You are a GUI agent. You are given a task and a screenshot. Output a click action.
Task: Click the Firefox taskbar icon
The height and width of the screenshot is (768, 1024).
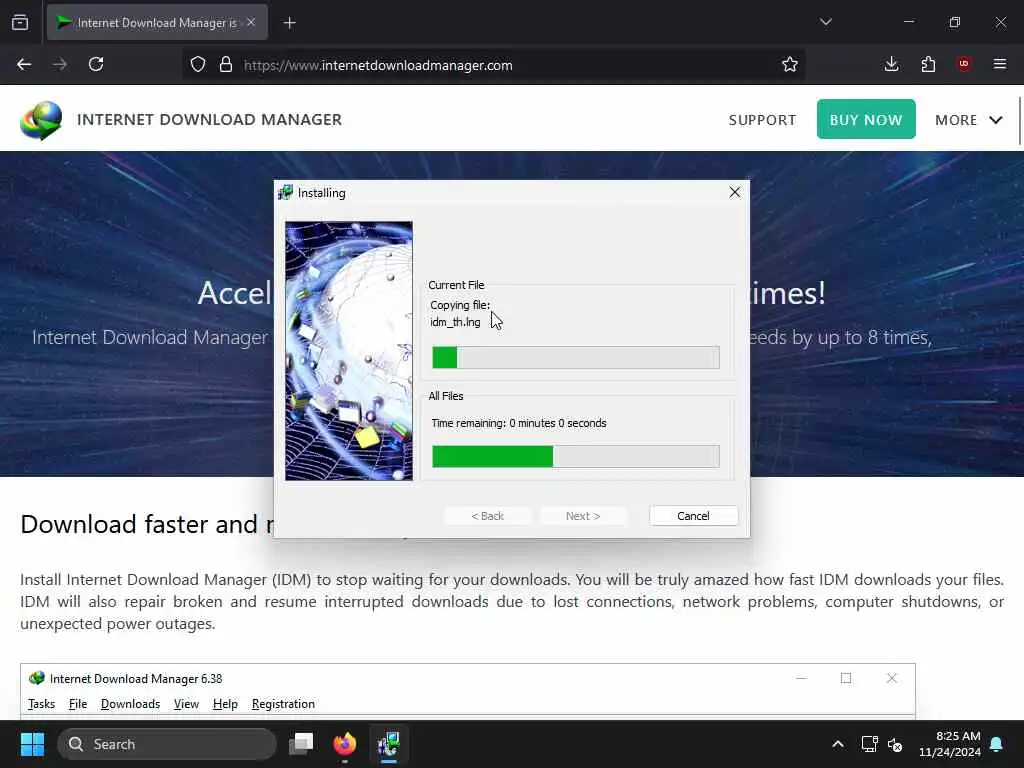(345, 744)
